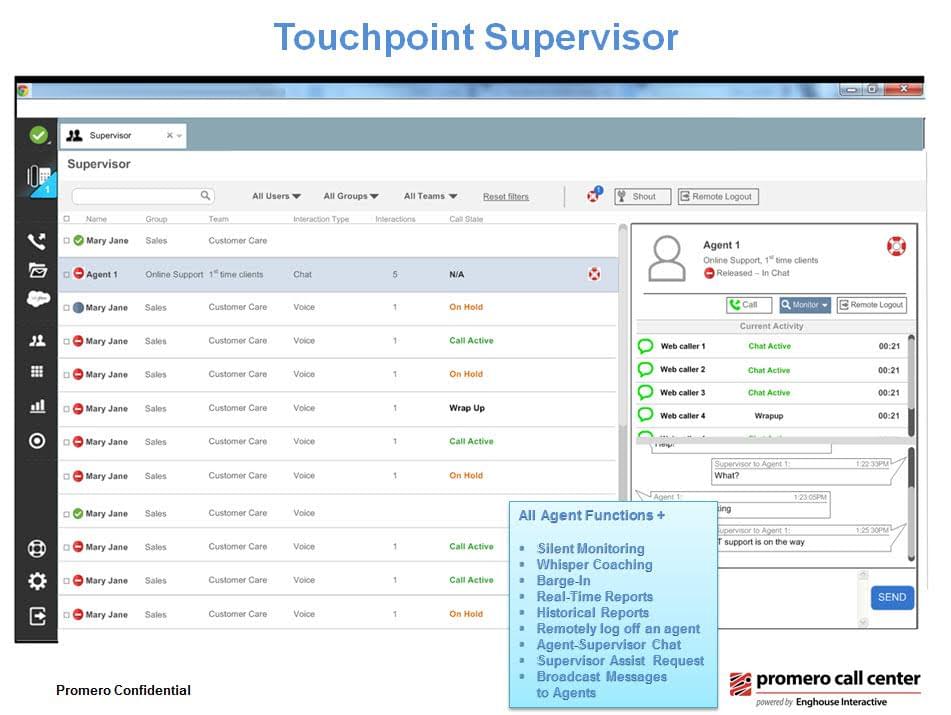Sort by the Interaction Type column header

click(321, 219)
